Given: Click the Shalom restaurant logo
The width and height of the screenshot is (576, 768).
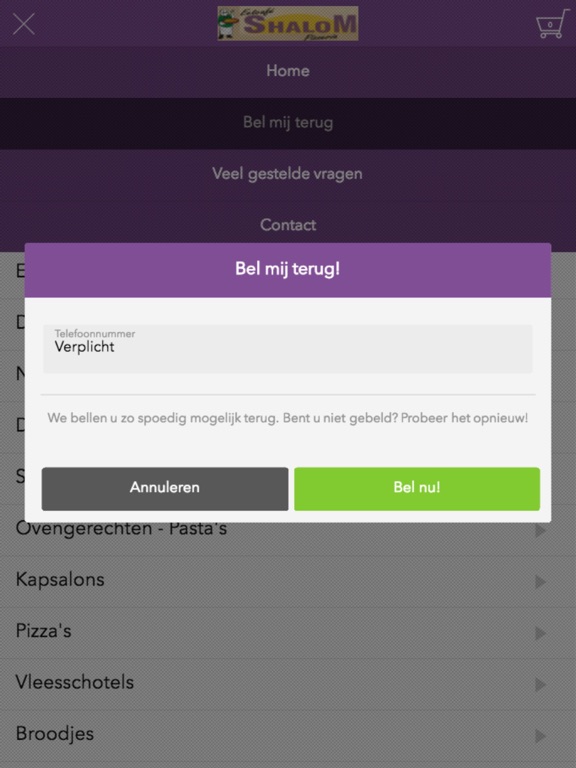Looking at the screenshot, I should (288, 24).
